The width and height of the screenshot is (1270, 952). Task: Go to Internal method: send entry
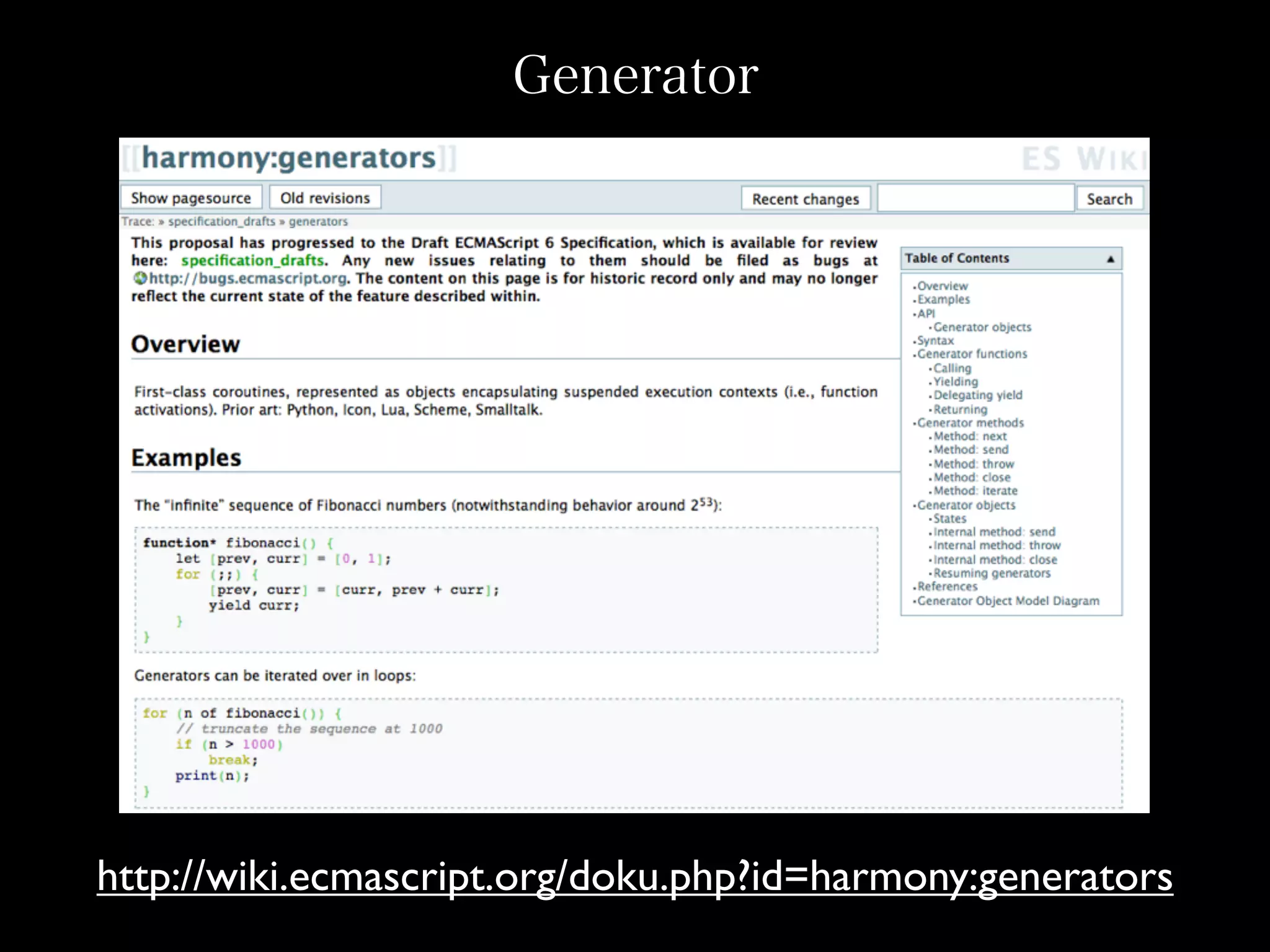click(994, 532)
